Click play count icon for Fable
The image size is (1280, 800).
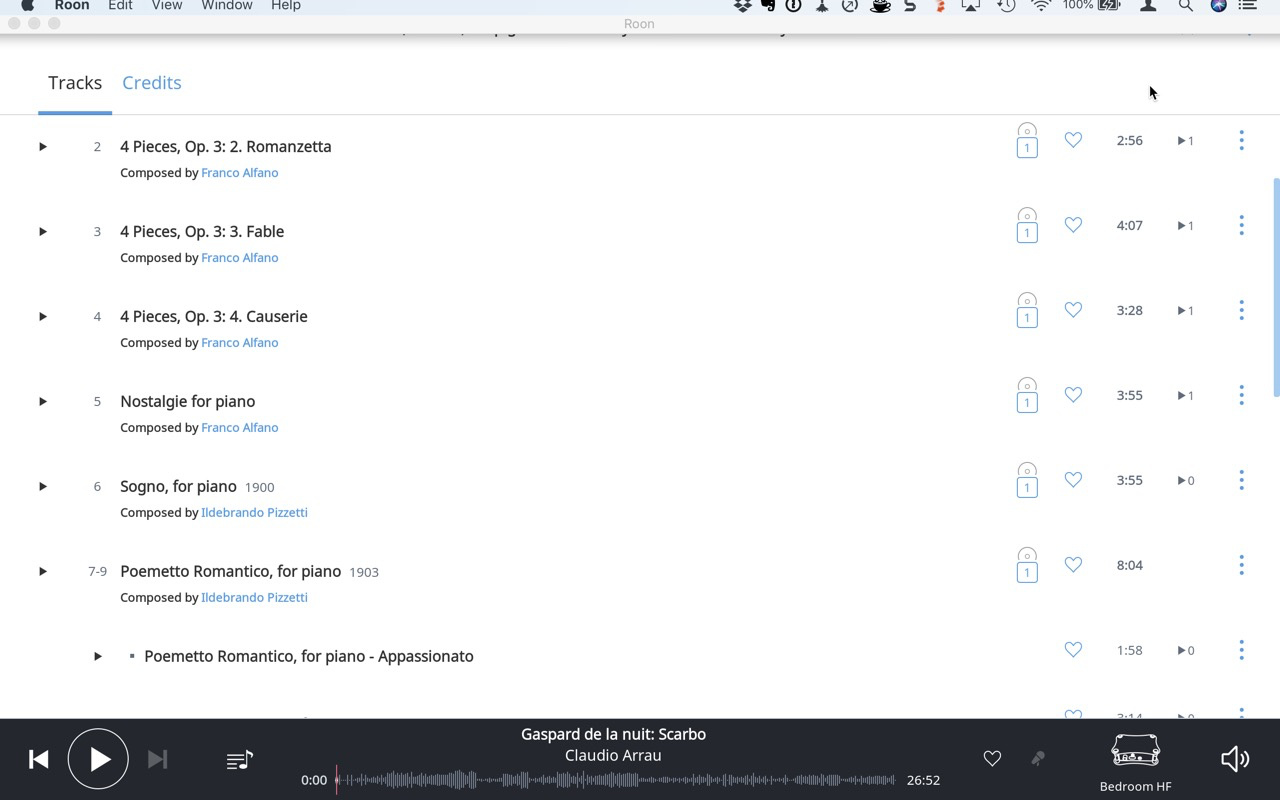[x=1185, y=226]
